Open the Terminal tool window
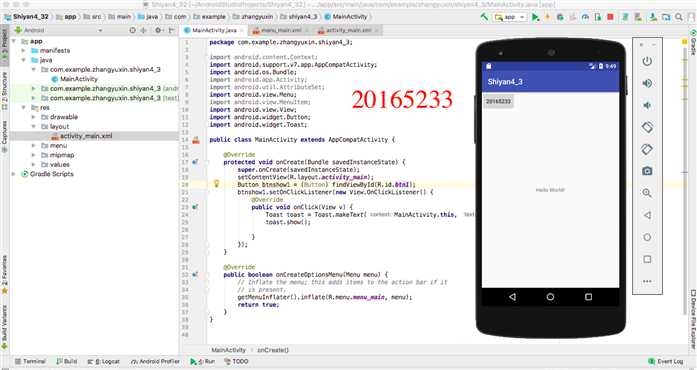This screenshot has height=370, width=697. tap(30, 361)
